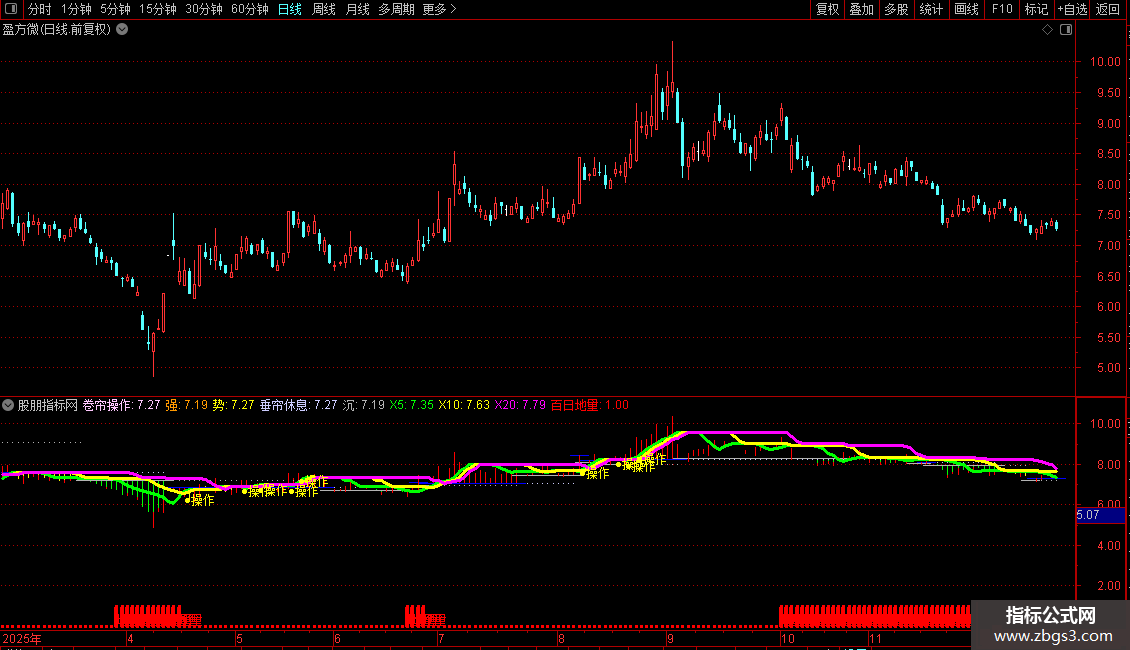This screenshot has width=1130, height=650.
Task: Open dropdown next to 盈方微 chart title
Action: click(123, 30)
